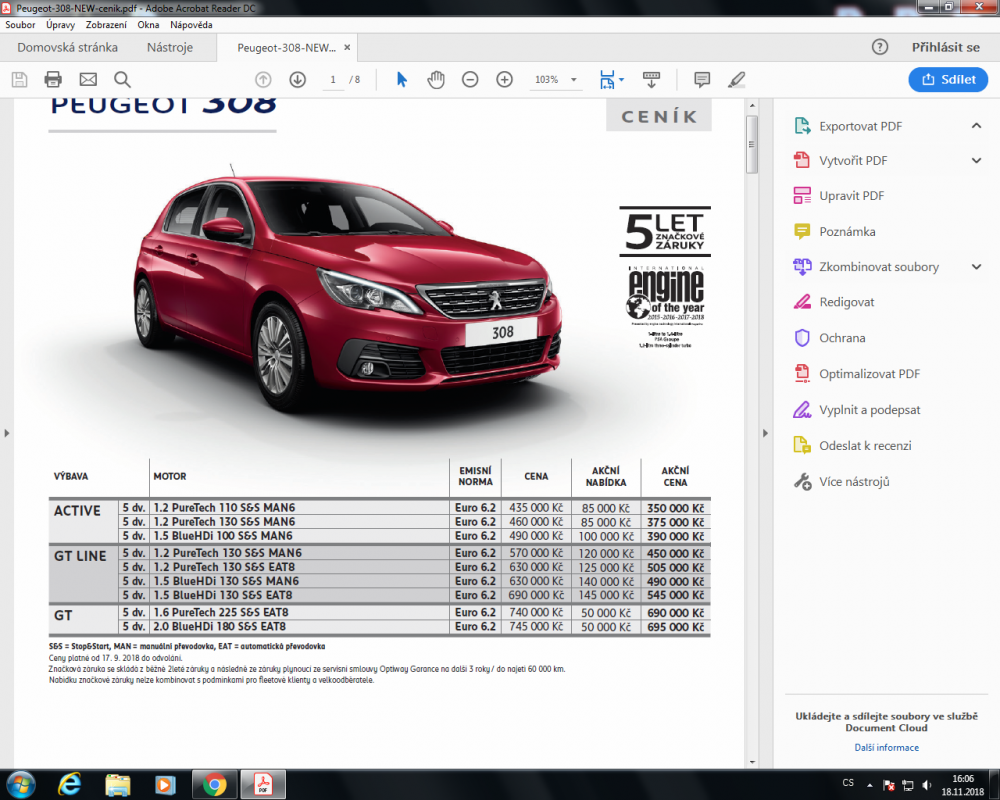Switch to Nástroje tab
The height and width of the screenshot is (800, 1000).
[170, 47]
